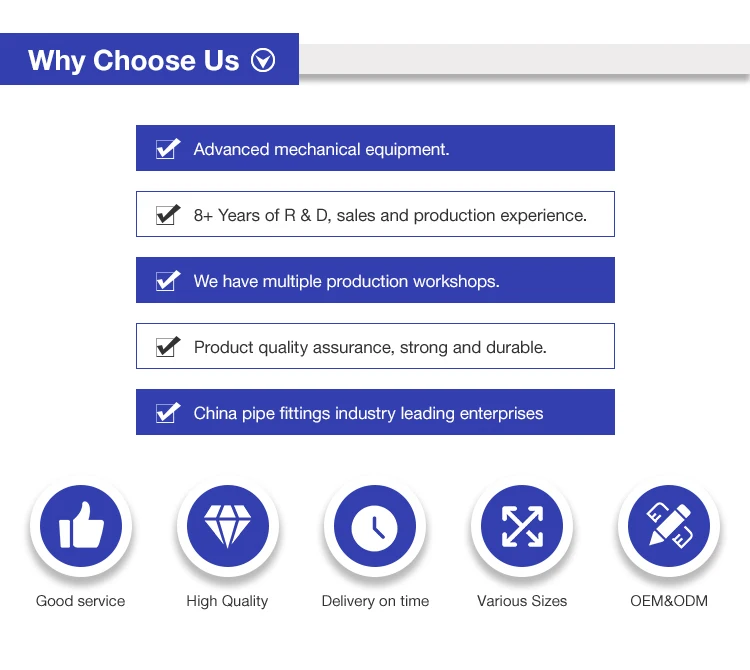Click the Advanced mechanical equipment text

[x=321, y=149]
